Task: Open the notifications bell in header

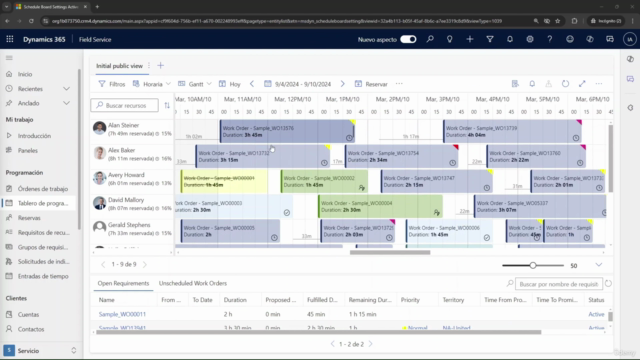Action: click(x=510, y=39)
